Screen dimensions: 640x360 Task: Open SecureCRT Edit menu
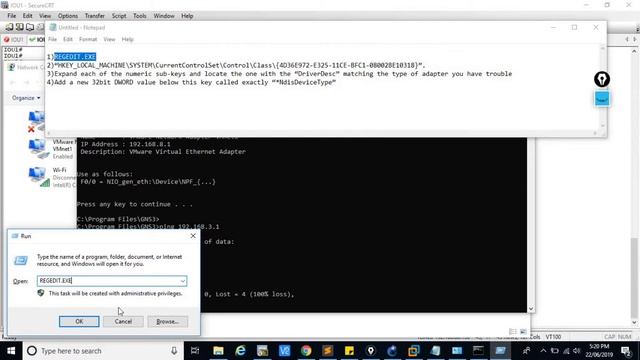coord(27,16)
